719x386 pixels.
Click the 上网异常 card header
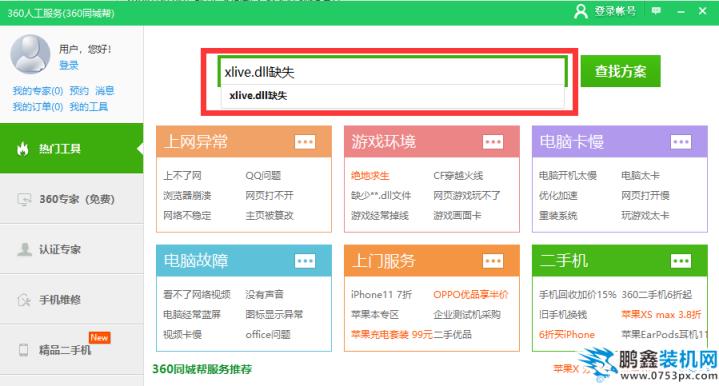243,142
